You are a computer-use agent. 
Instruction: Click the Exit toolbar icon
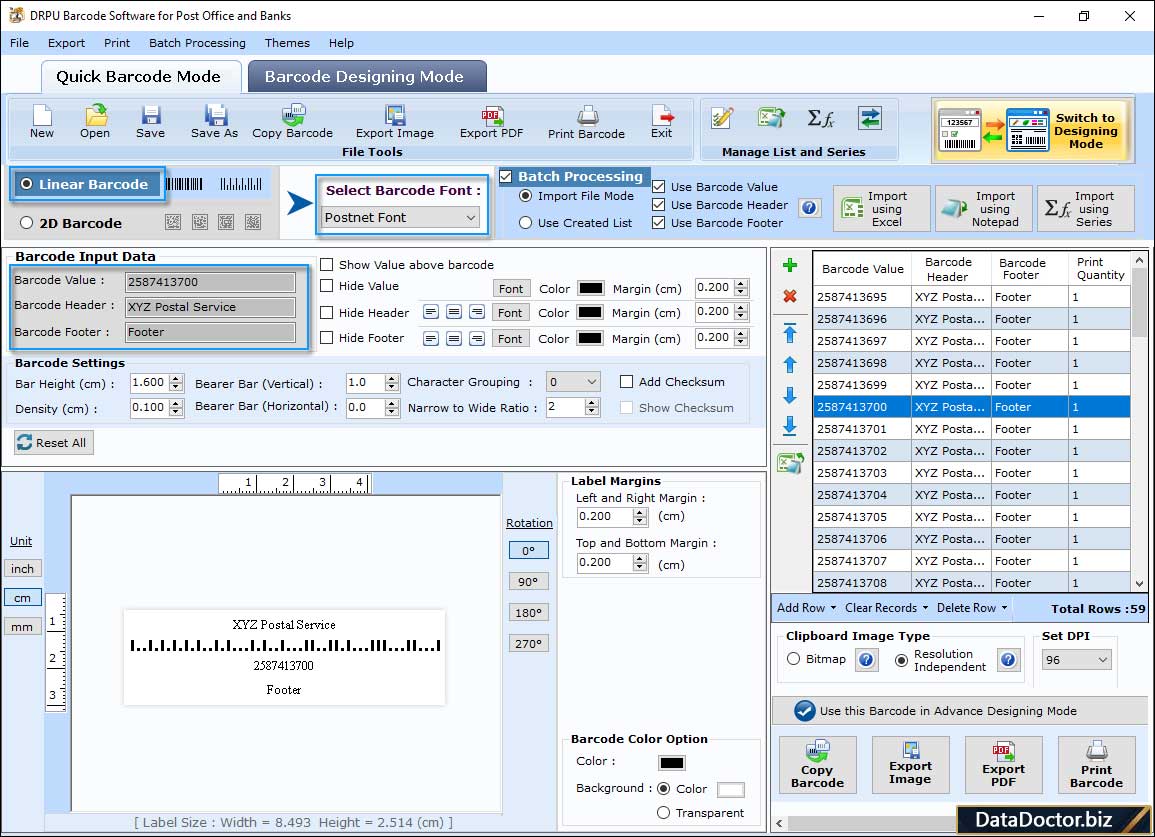661,121
